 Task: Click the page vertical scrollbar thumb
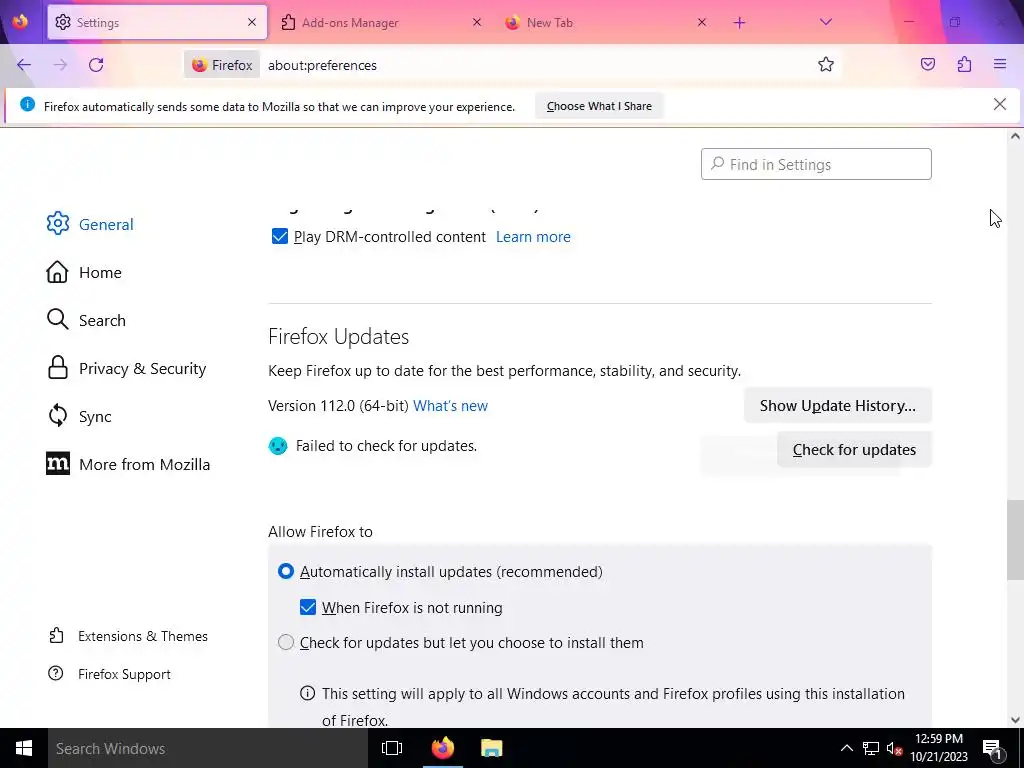click(1015, 539)
